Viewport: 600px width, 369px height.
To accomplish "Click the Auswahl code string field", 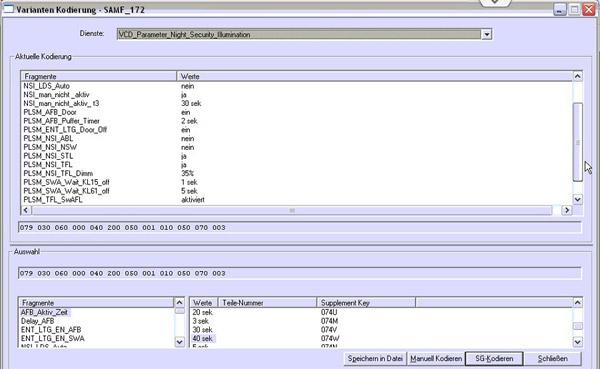I will pyautogui.click(x=300, y=273).
